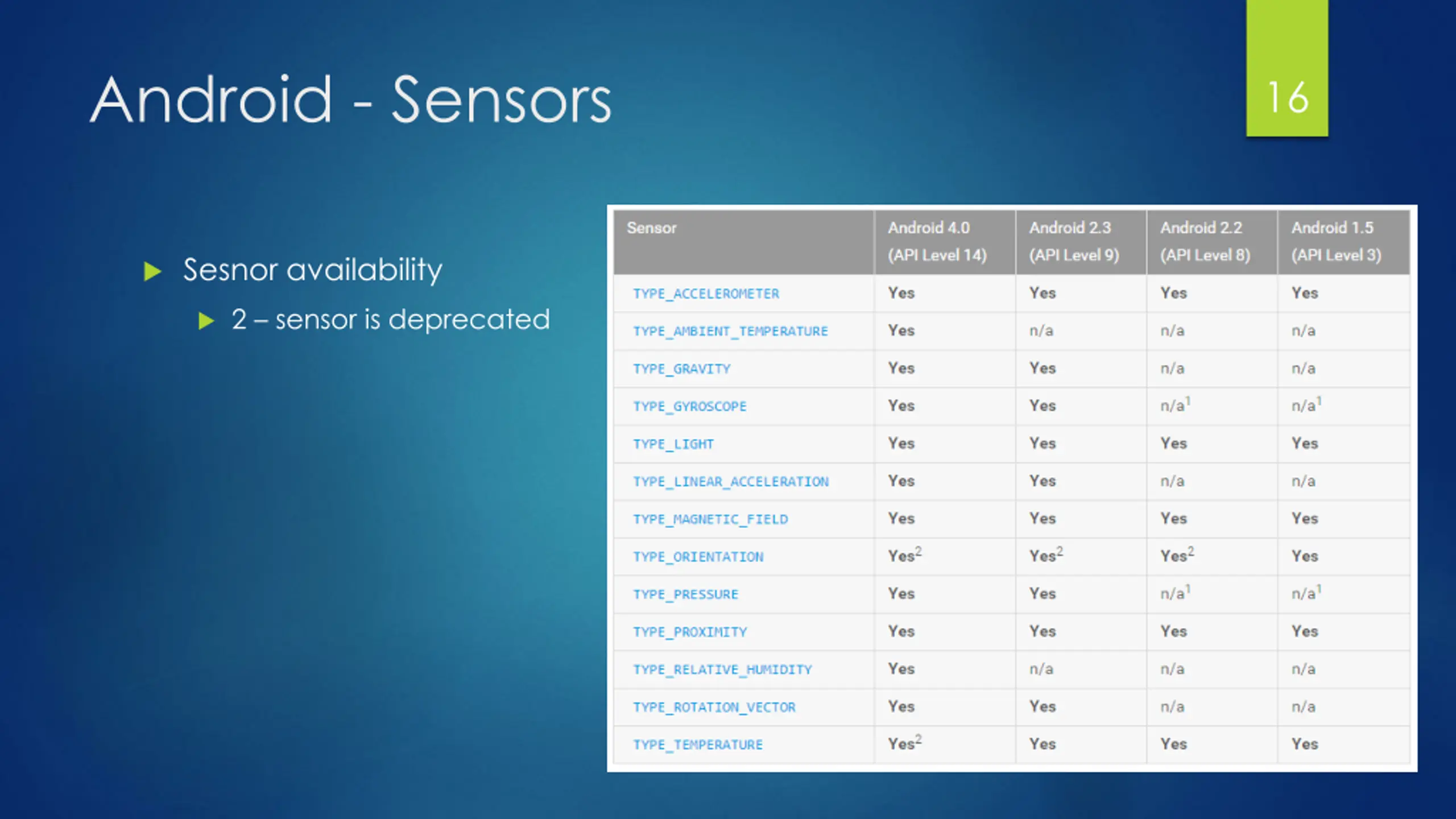This screenshot has height=819, width=1456.
Task: Open the TYPE_PROXIMITY link
Action: [690, 631]
